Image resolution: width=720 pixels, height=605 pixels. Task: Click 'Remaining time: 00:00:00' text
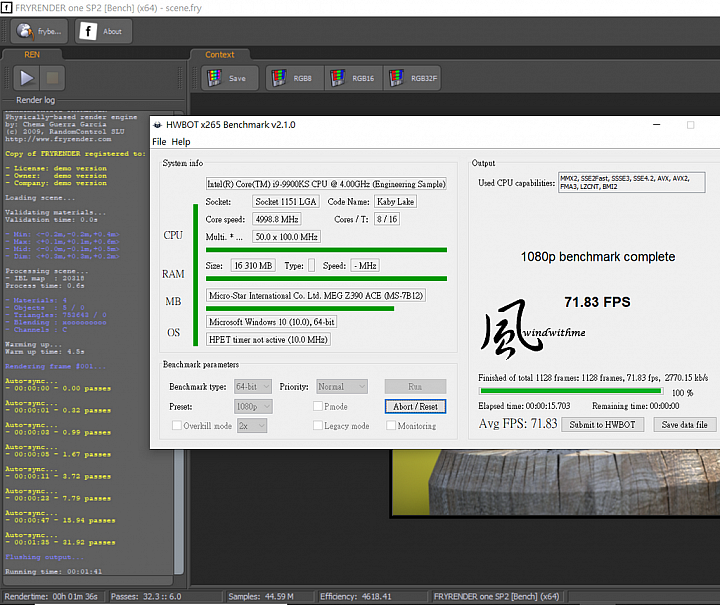636,406
